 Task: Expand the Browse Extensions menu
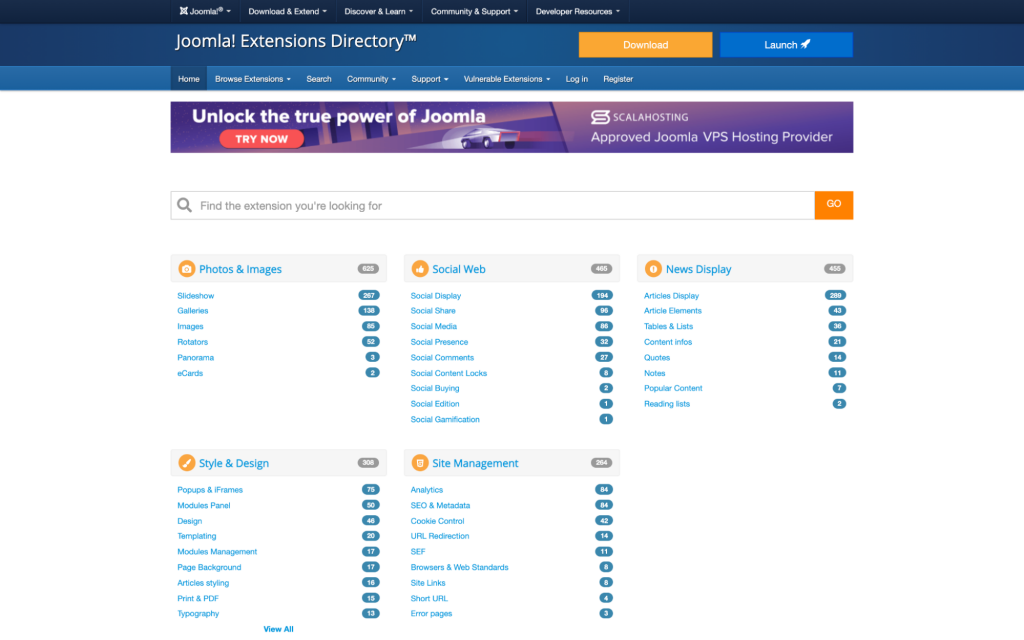[253, 78]
